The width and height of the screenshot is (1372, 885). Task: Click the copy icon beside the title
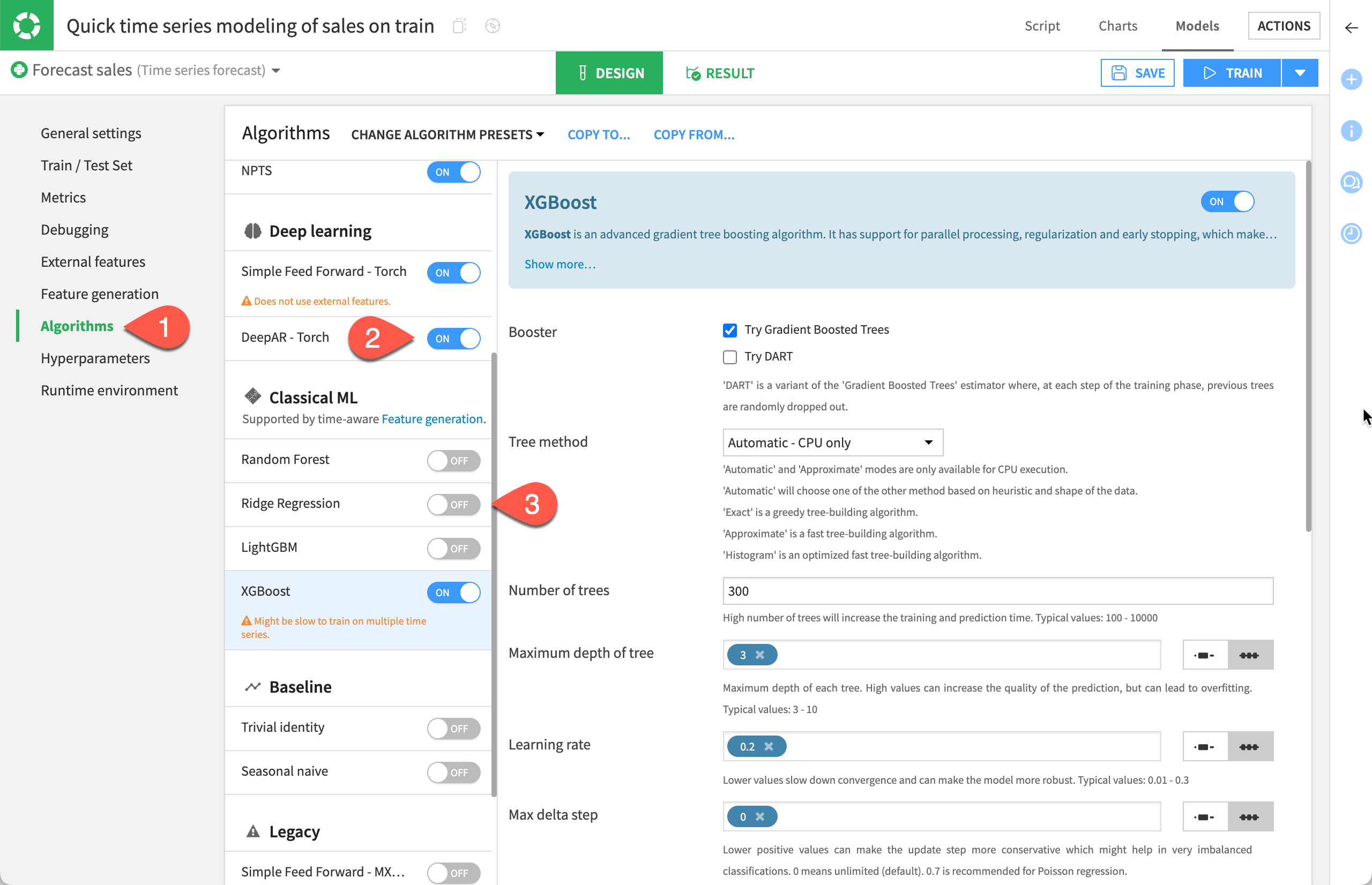click(x=459, y=26)
